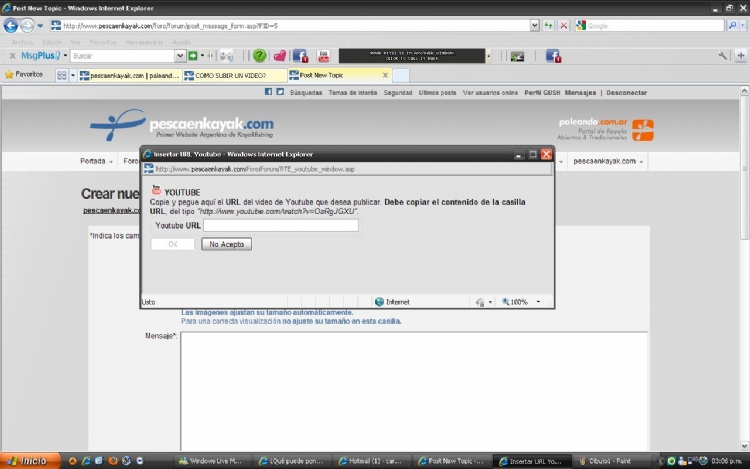Open the Mensajes link
The image size is (750, 469).
click(580, 93)
